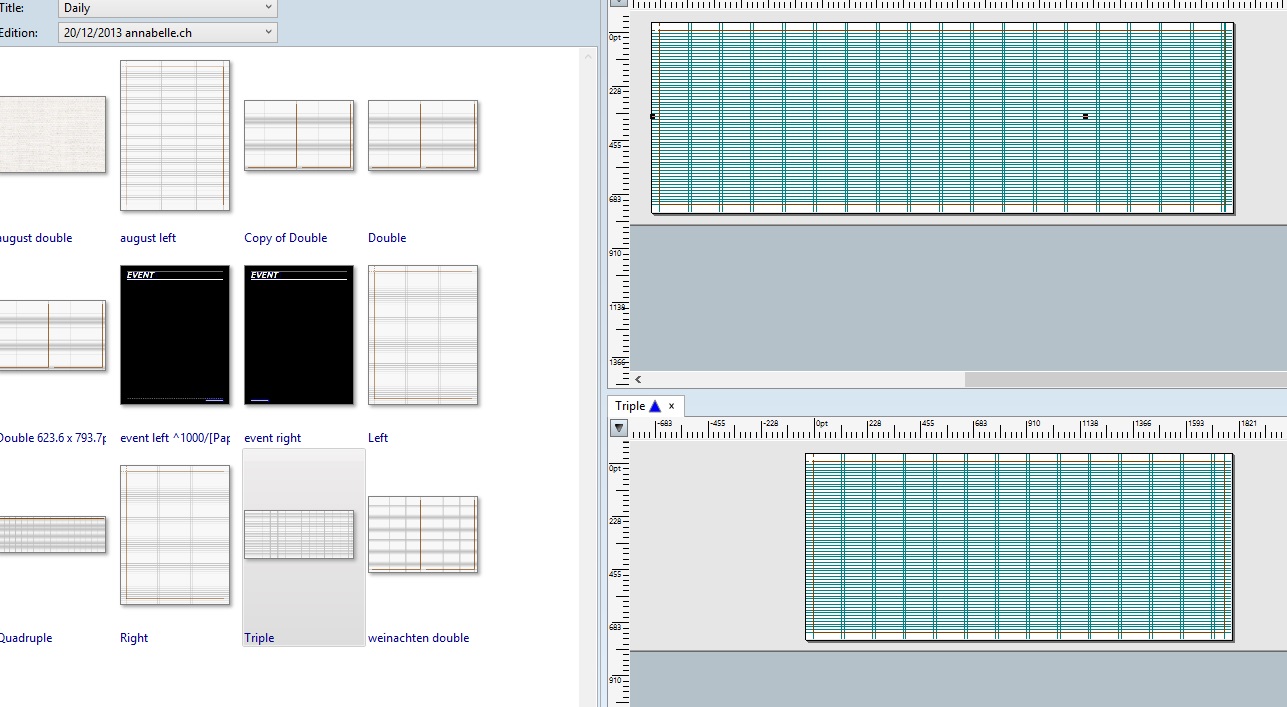This screenshot has height=707, width=1287.
Task: Select the Right template thumbnail
Action: coord(175,535)
